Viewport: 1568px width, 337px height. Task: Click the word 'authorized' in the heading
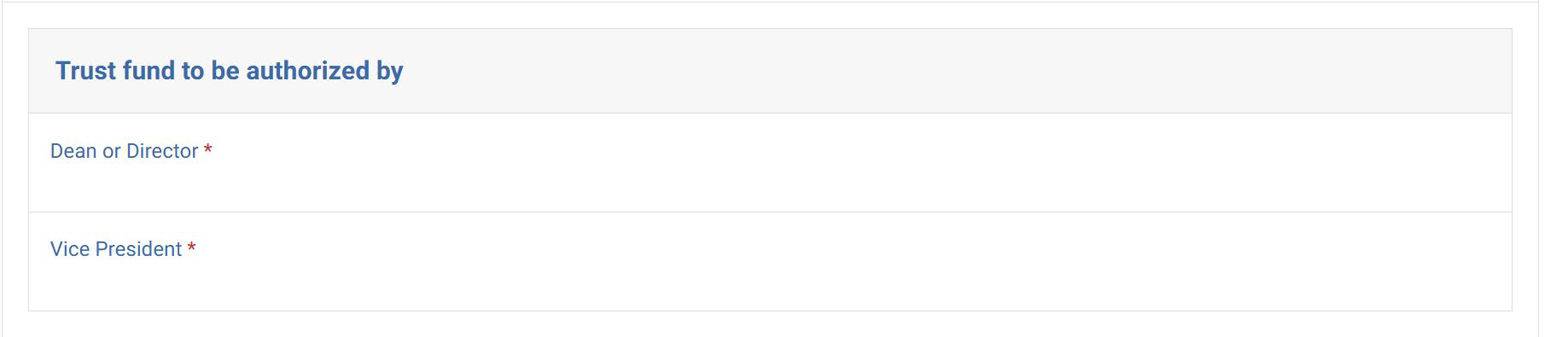[x=307, y=71]
